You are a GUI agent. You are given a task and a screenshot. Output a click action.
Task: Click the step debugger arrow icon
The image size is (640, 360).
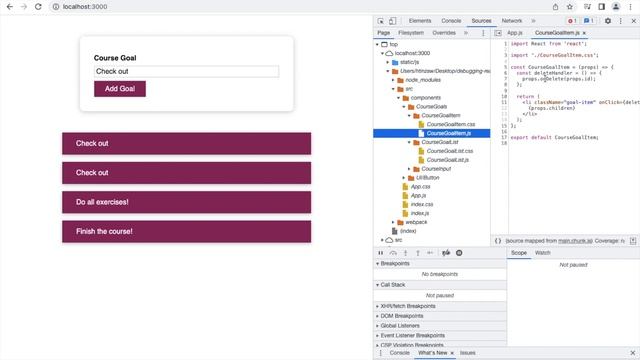tap(430, 253)
